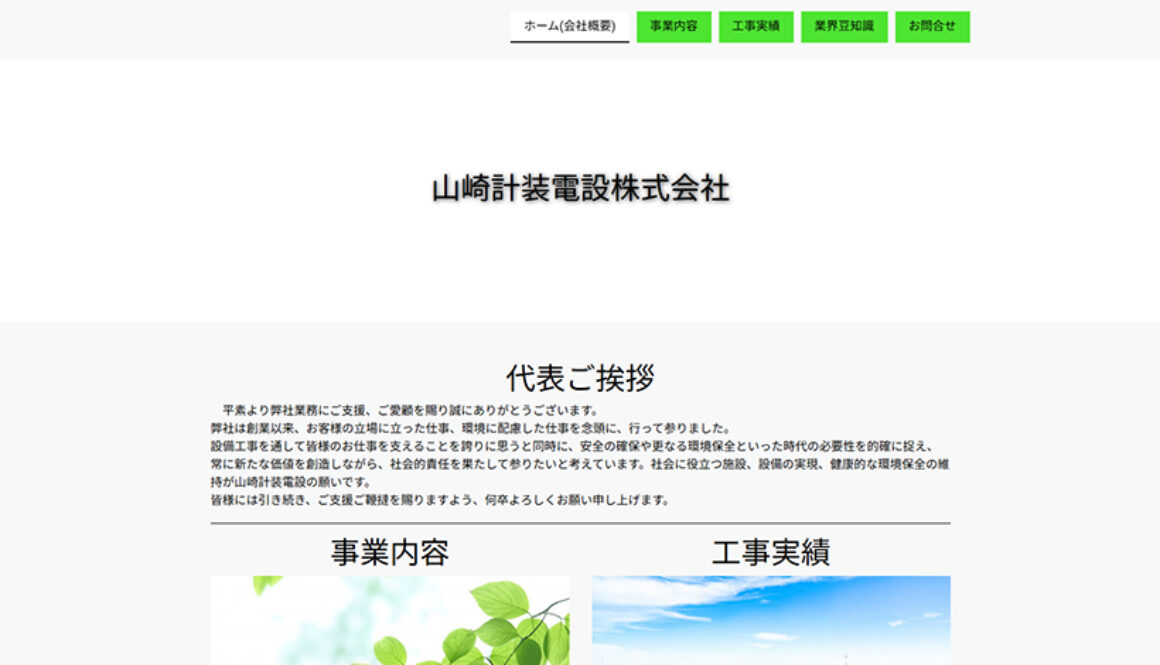Image resolution: width=1160 pixels, height=665 pixels.
Task: Click the greeting line starting with 平素より
Action: pos(410,410)
